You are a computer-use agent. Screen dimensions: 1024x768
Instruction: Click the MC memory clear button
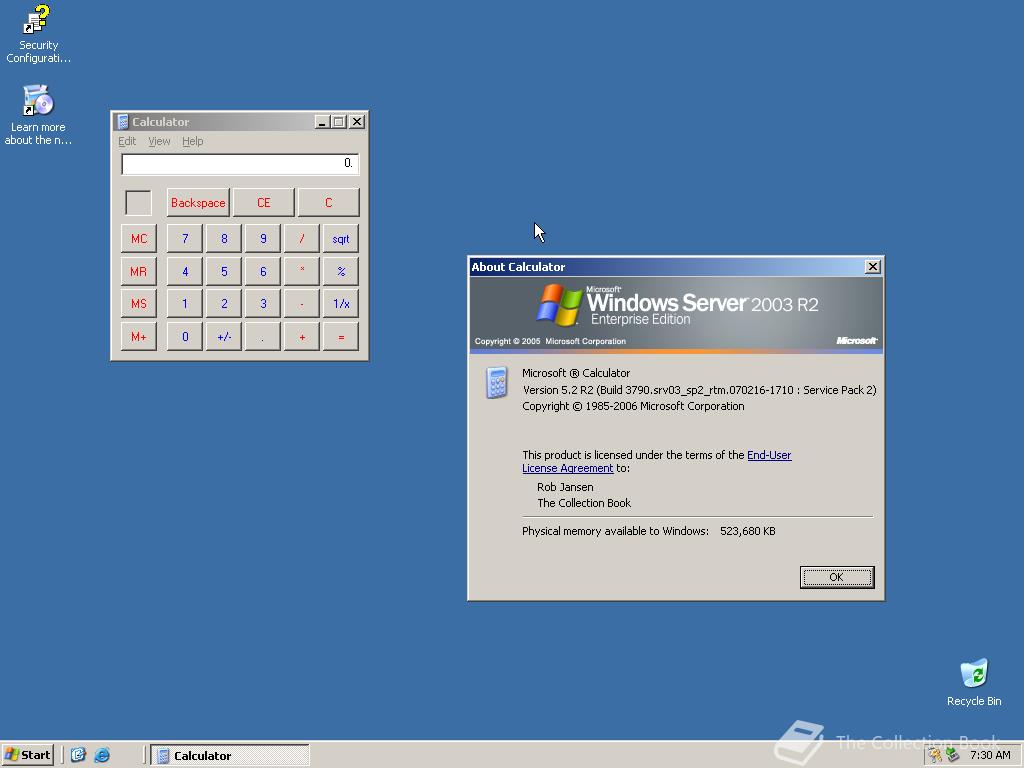click(138, 238)
